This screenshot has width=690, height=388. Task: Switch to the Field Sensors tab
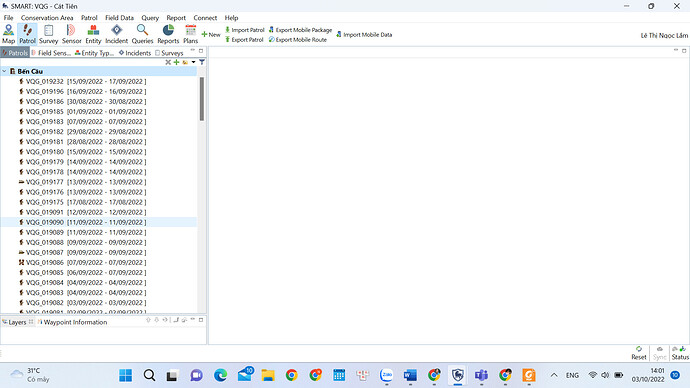(x=51, y=53)
